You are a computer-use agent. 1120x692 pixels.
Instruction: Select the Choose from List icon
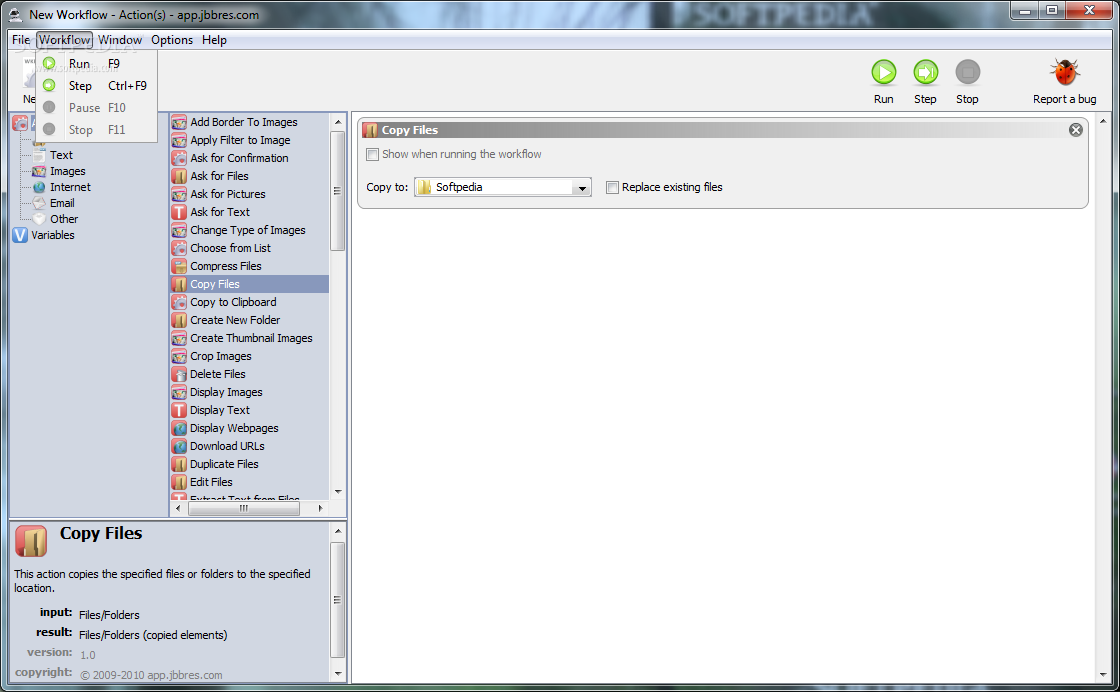(x=179, y=248)
